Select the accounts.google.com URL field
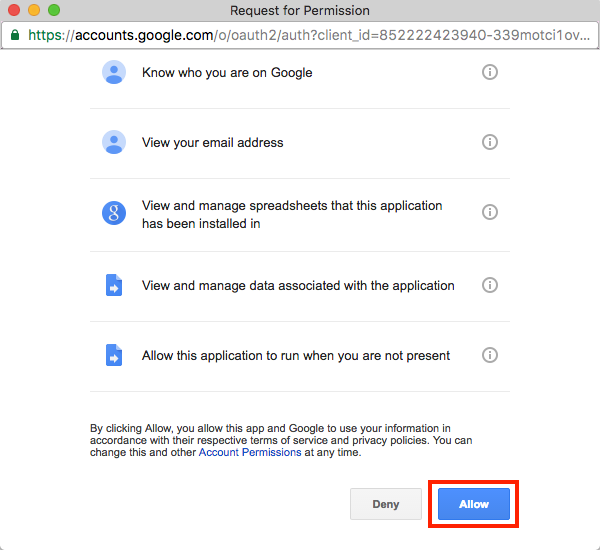Screen dimensions: 600x550 point(300,35)
